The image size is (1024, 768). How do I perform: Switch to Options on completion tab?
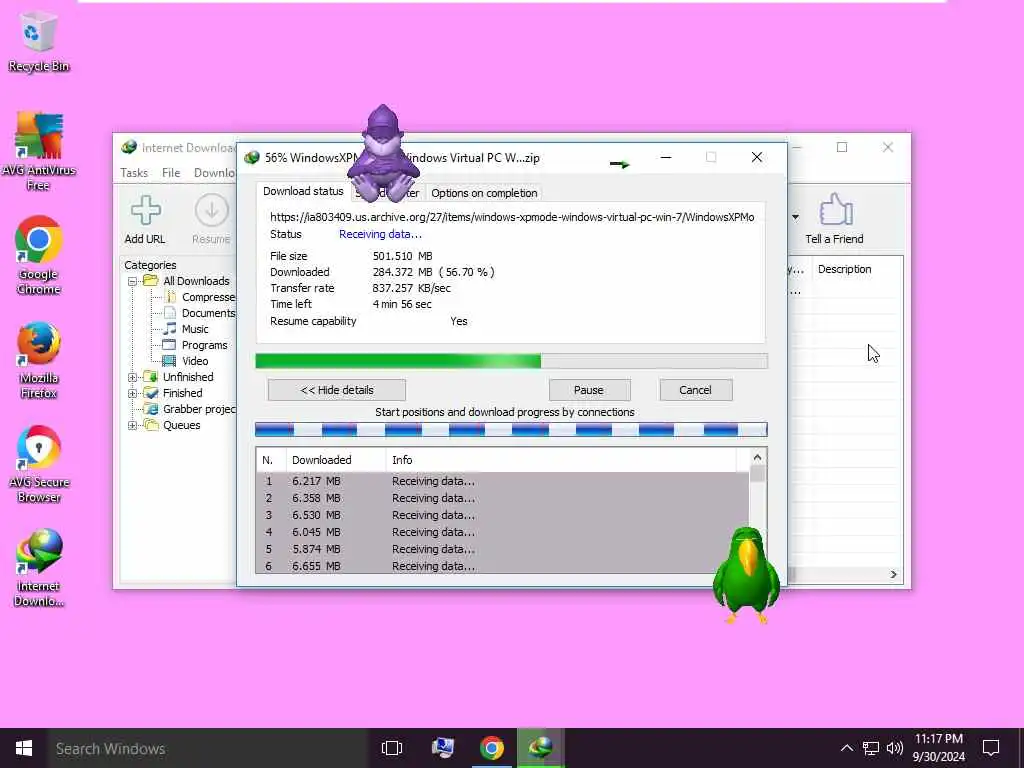pos(484,193)
